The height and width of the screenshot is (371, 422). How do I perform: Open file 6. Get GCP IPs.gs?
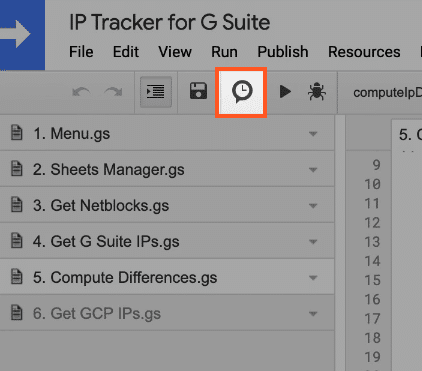click(x=167, y=314)
